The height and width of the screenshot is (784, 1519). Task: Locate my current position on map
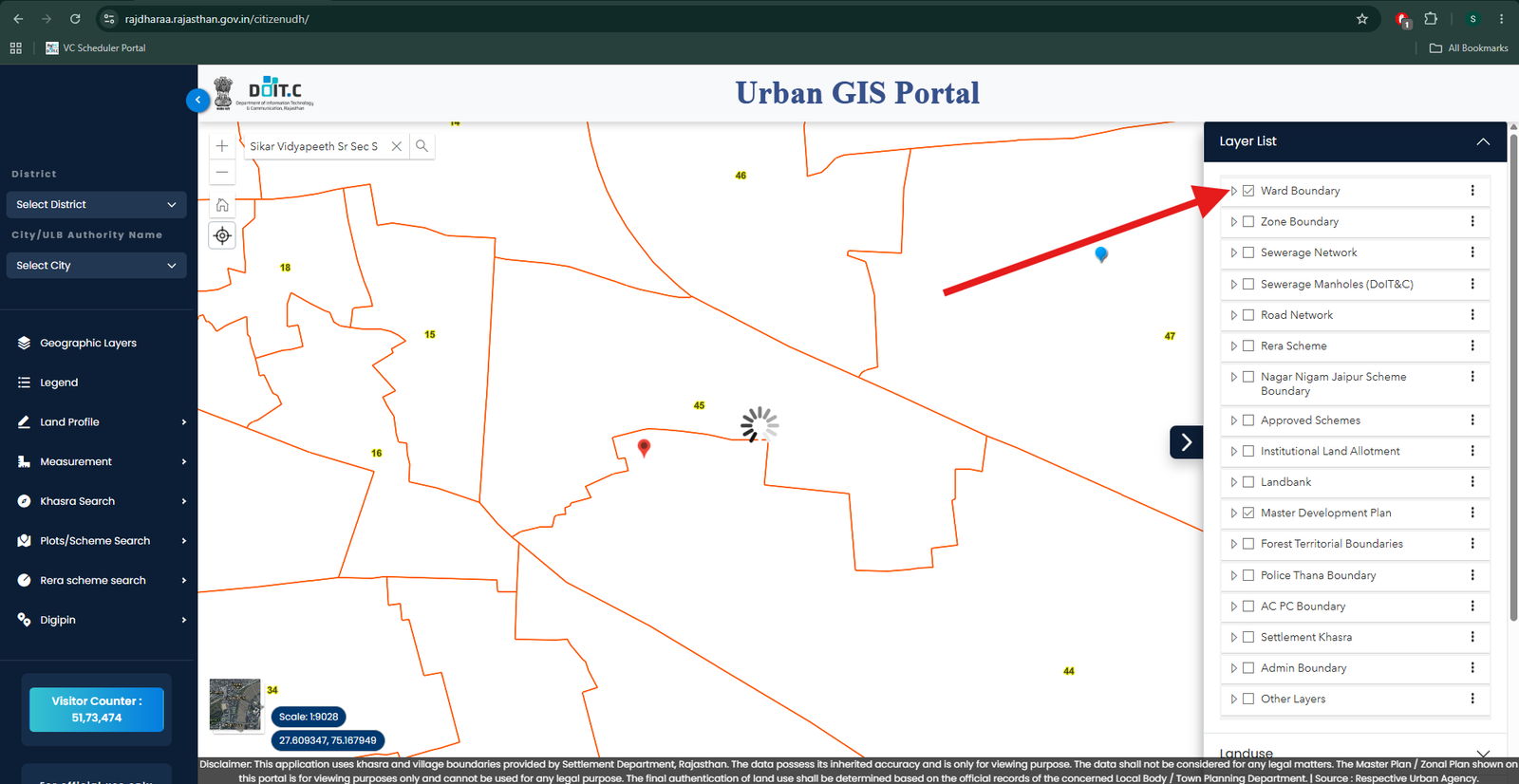tap(222, 235)
